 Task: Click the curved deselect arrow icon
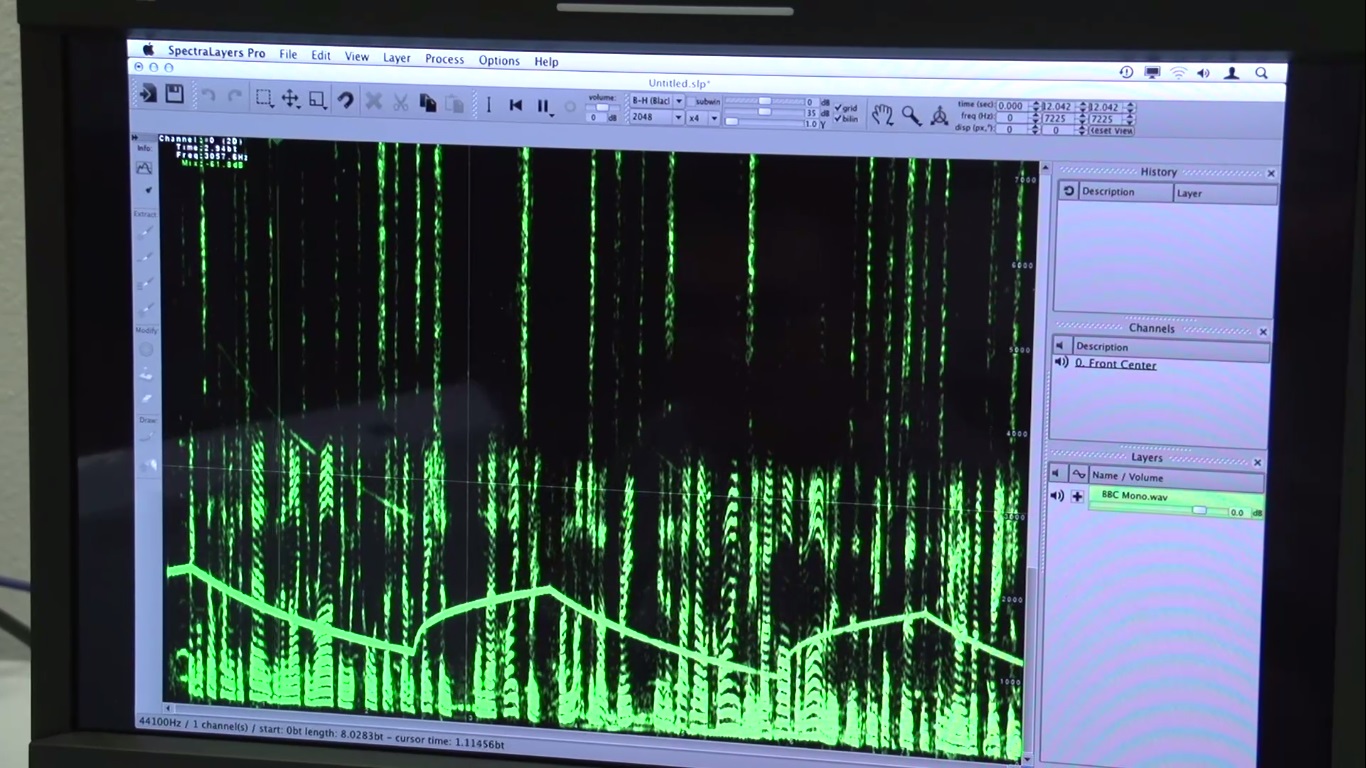pyautogui.click(x=345, y=100)
